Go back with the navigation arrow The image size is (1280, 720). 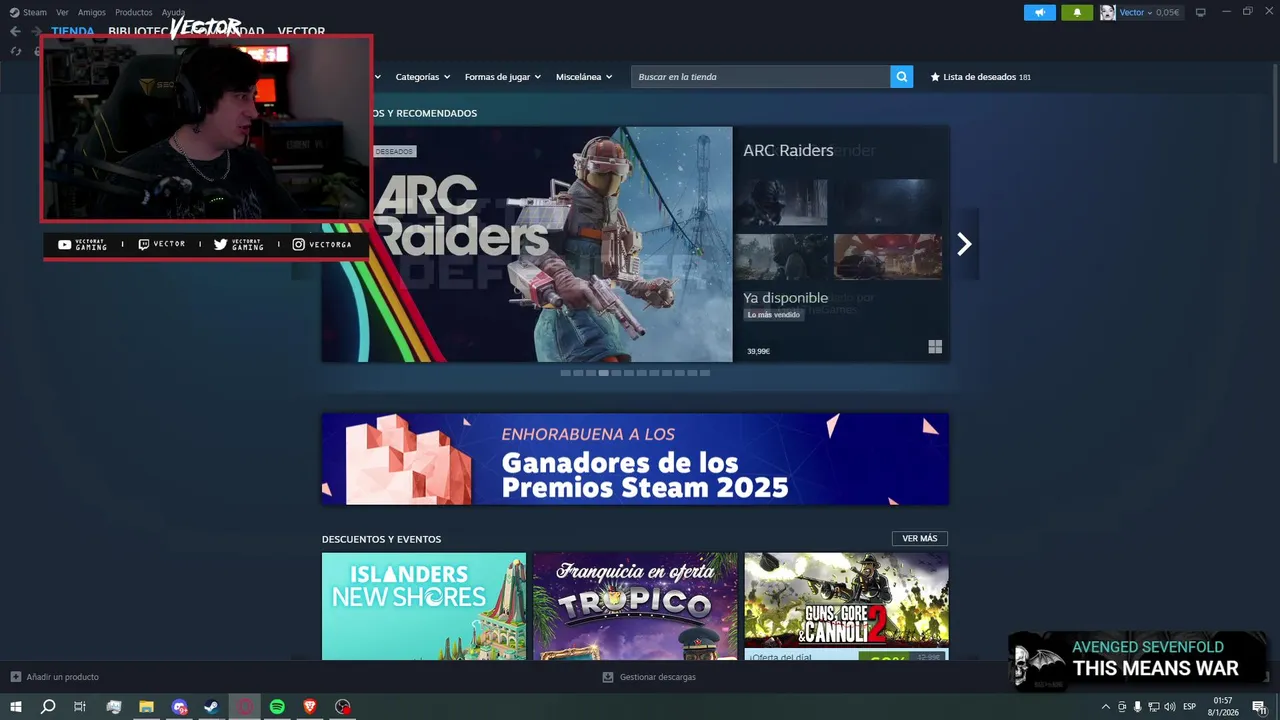pyautogui.click(x=15, y=31)
